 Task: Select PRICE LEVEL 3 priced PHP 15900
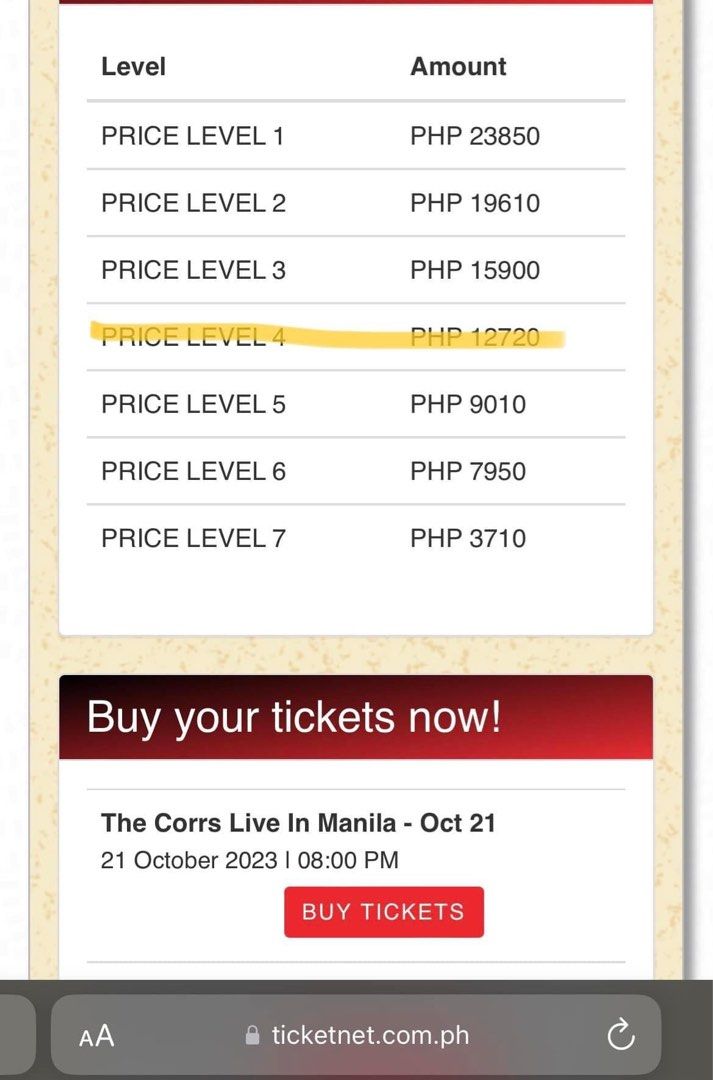(x=192, y=270)
